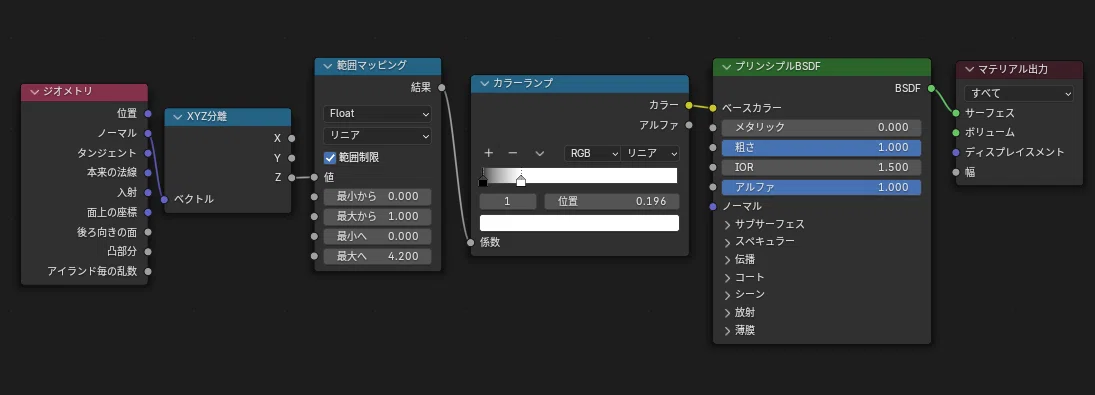Collapse the XYZ分離 node chevron
Screen dimensions: 1095x395
pos(177,117)
